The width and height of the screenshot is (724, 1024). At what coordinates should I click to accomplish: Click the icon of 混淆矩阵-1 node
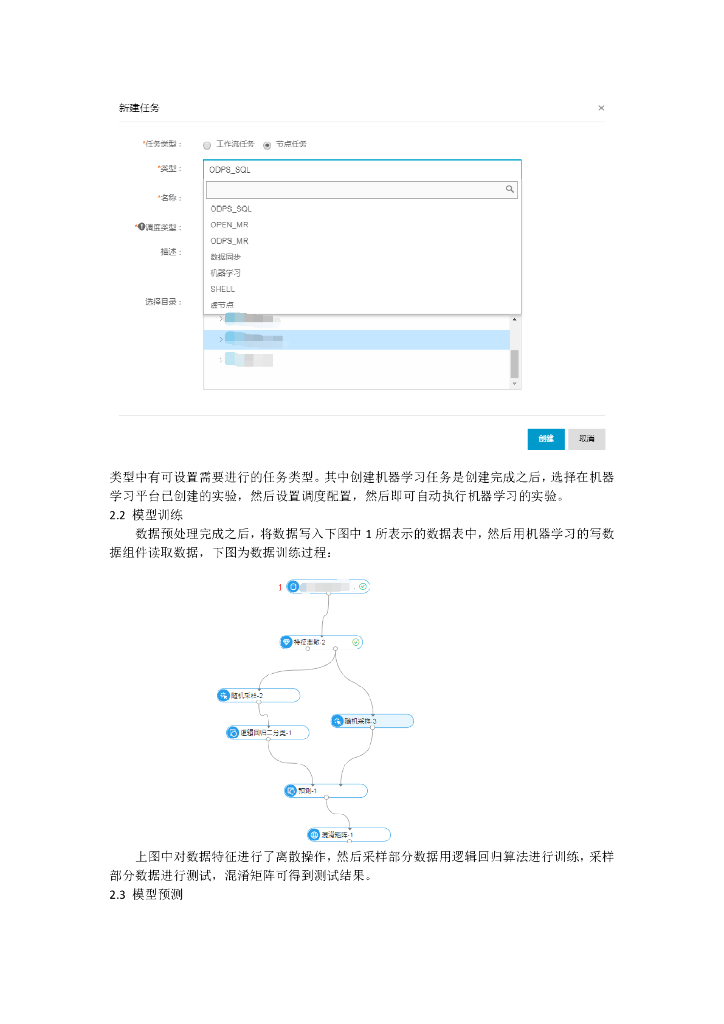314,835
